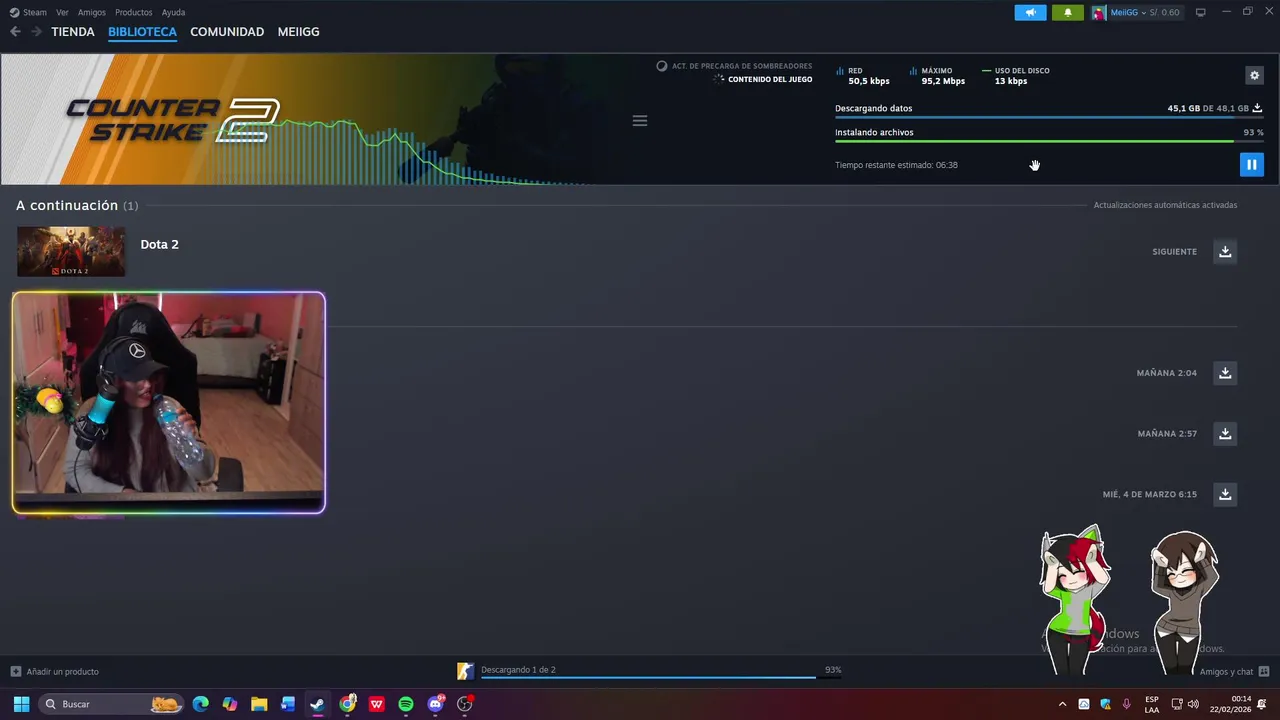Click the Instalando archivos progress bar
Viewport: 1280px width, 720px height.
pos(1049,141)
